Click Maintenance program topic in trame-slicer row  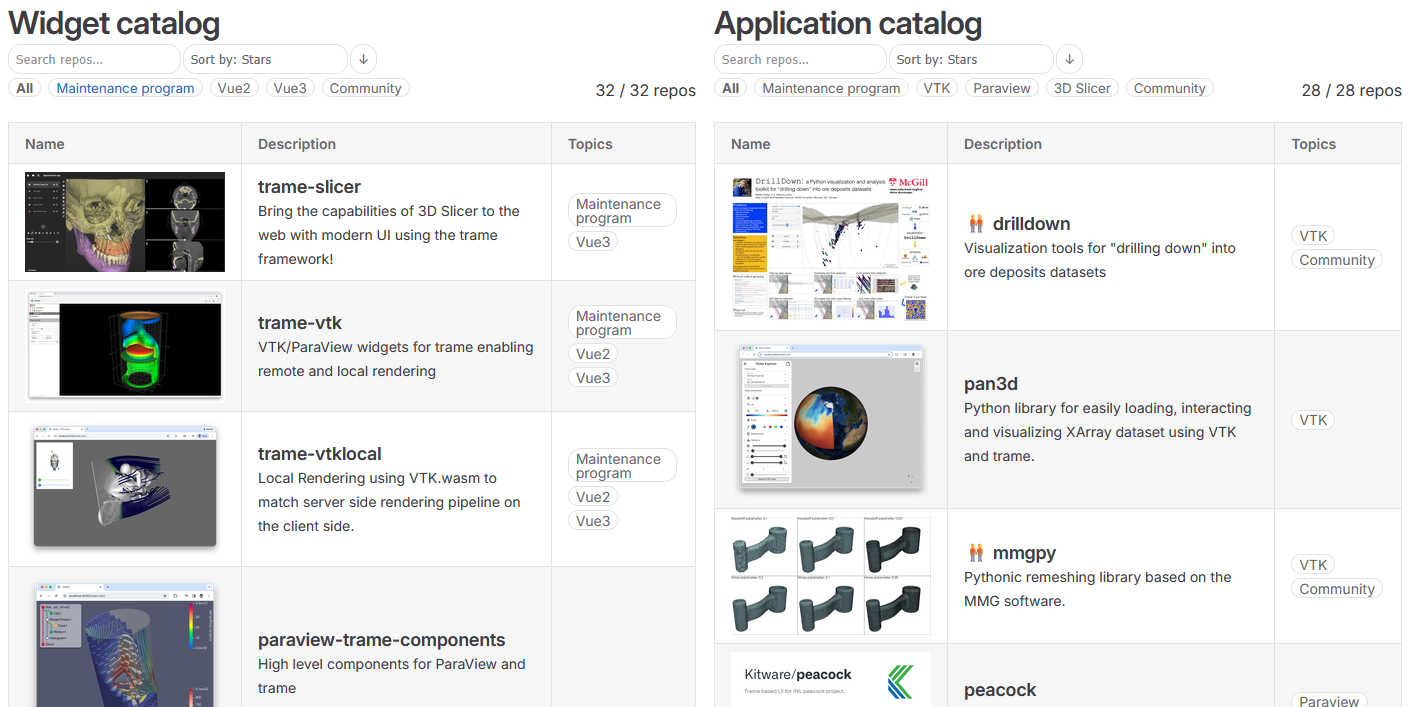[622, 211]
